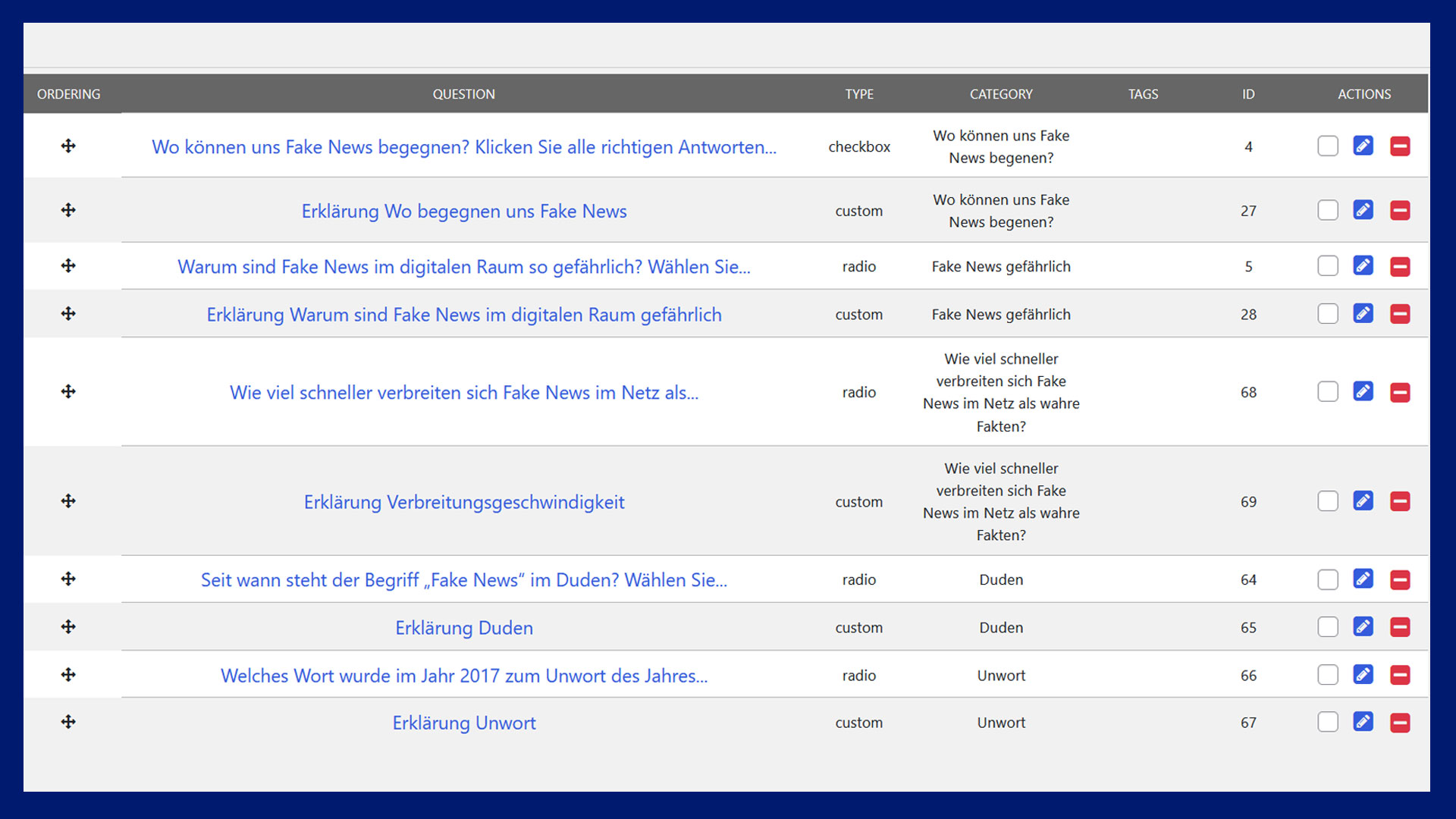Image resolution: width=1456 pixels, height=819 pixels.
Task: Check the box for question ID 66
Action: pyautogui.click(x=1328, y=674)
